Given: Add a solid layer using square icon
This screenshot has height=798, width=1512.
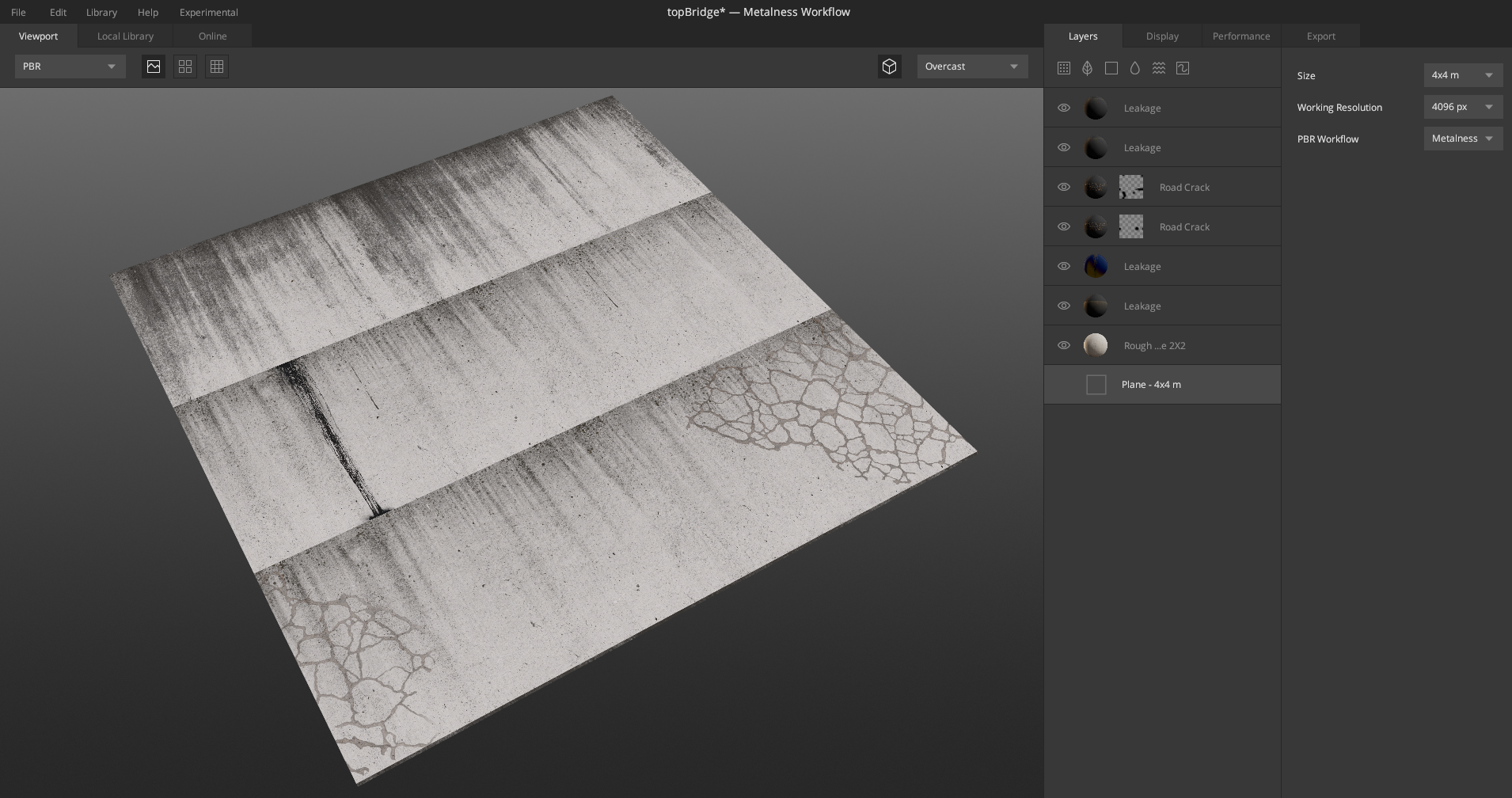Looking at the screenshot, I should [1111, 68].
